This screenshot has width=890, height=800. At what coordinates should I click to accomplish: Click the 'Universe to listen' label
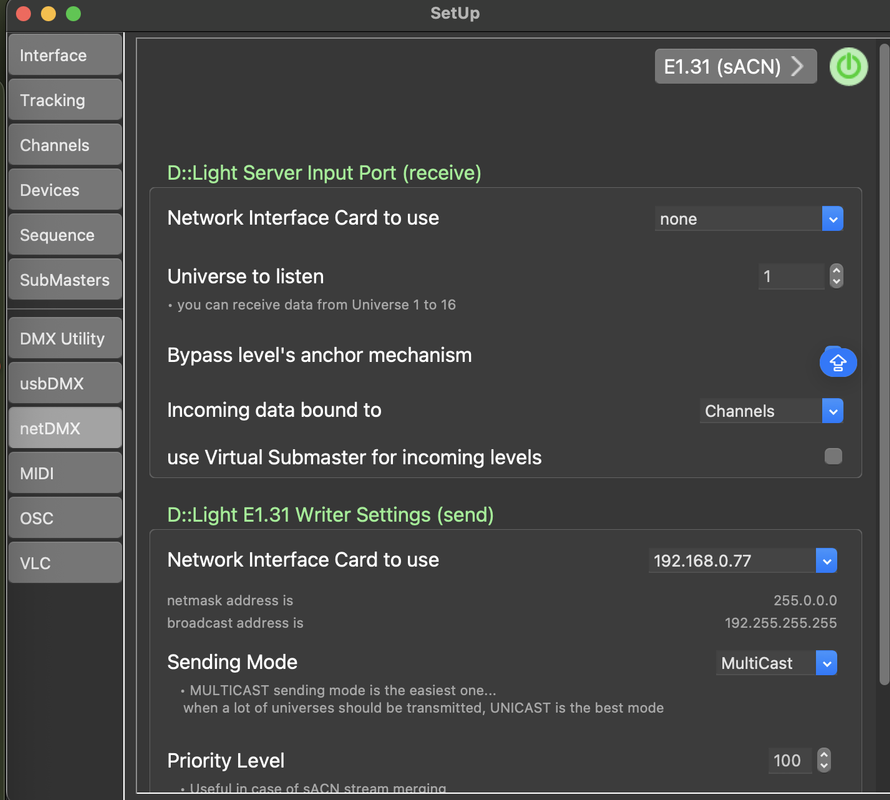tap(245, 277)
